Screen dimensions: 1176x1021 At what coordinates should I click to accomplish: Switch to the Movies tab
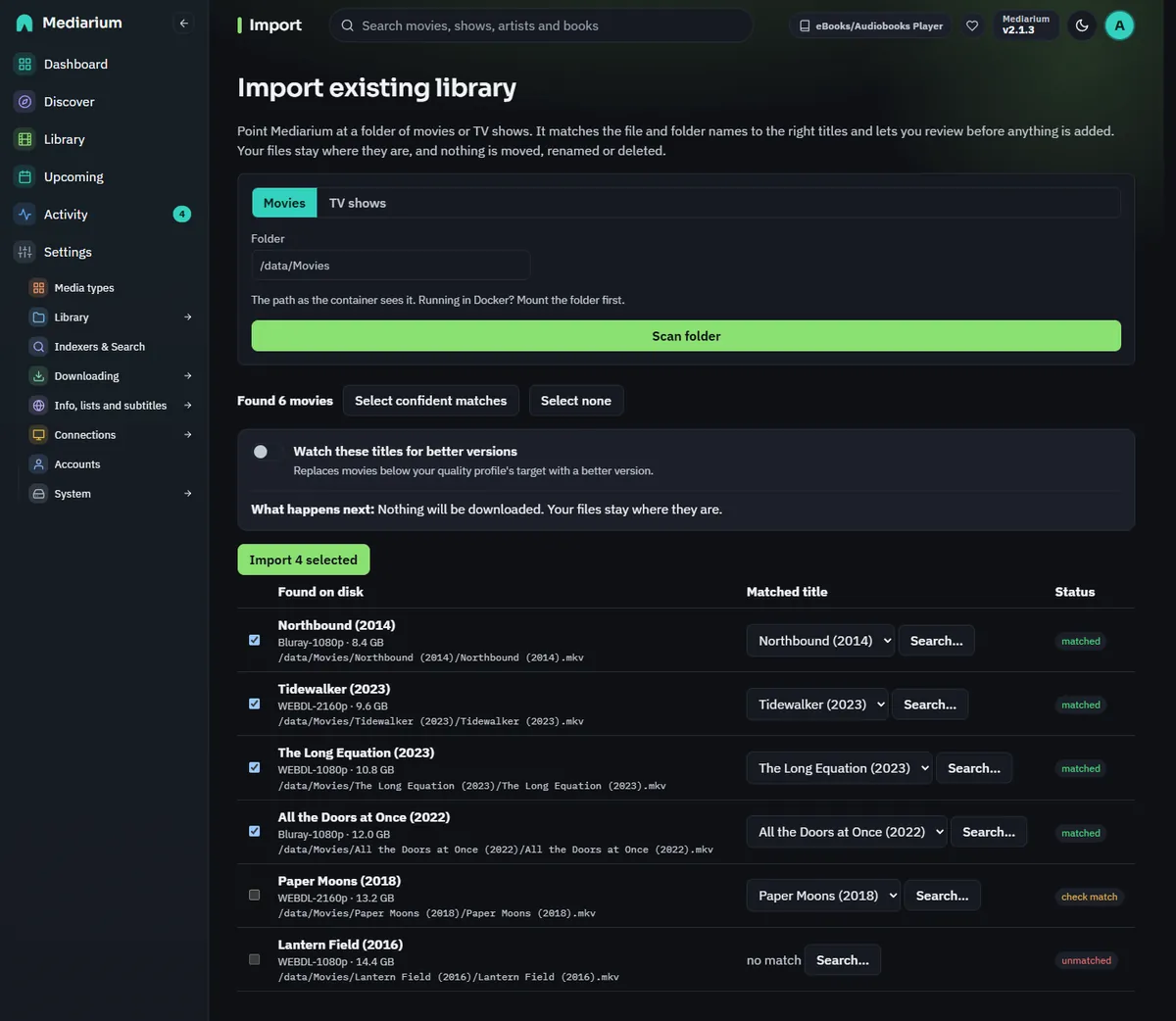point(284,203)
